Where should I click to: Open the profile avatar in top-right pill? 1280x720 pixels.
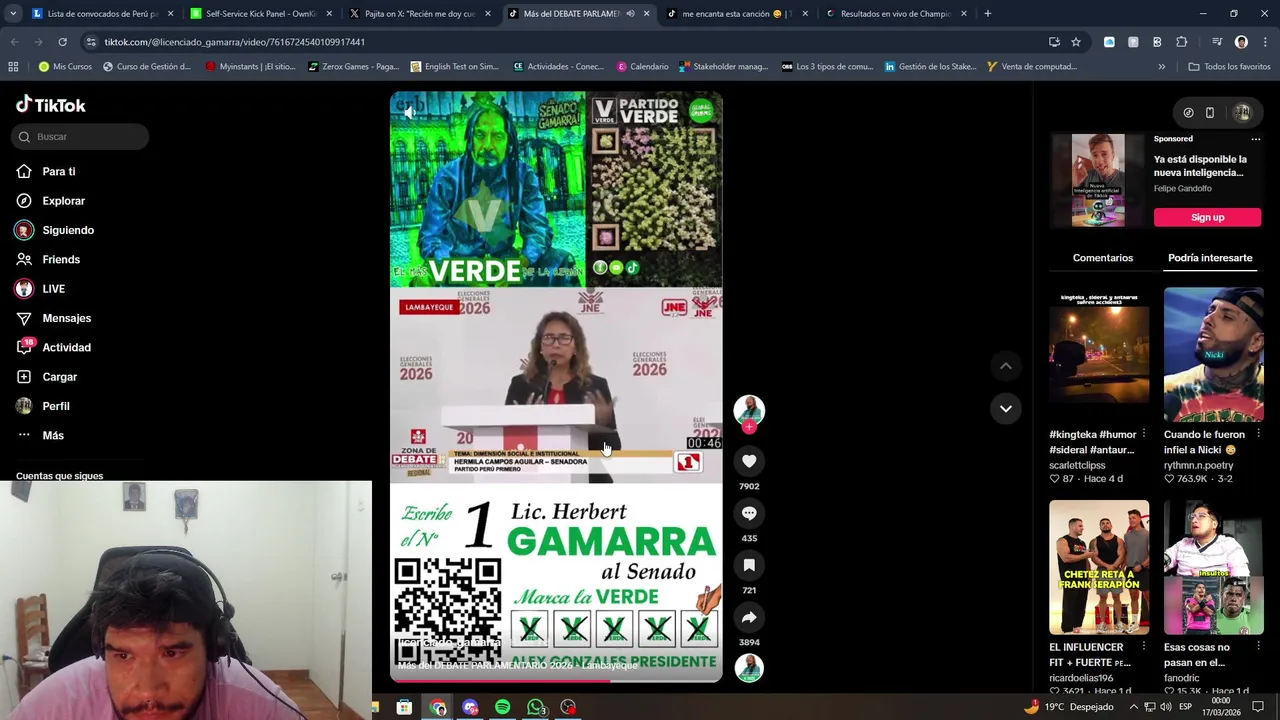(x=1242, y=113)
